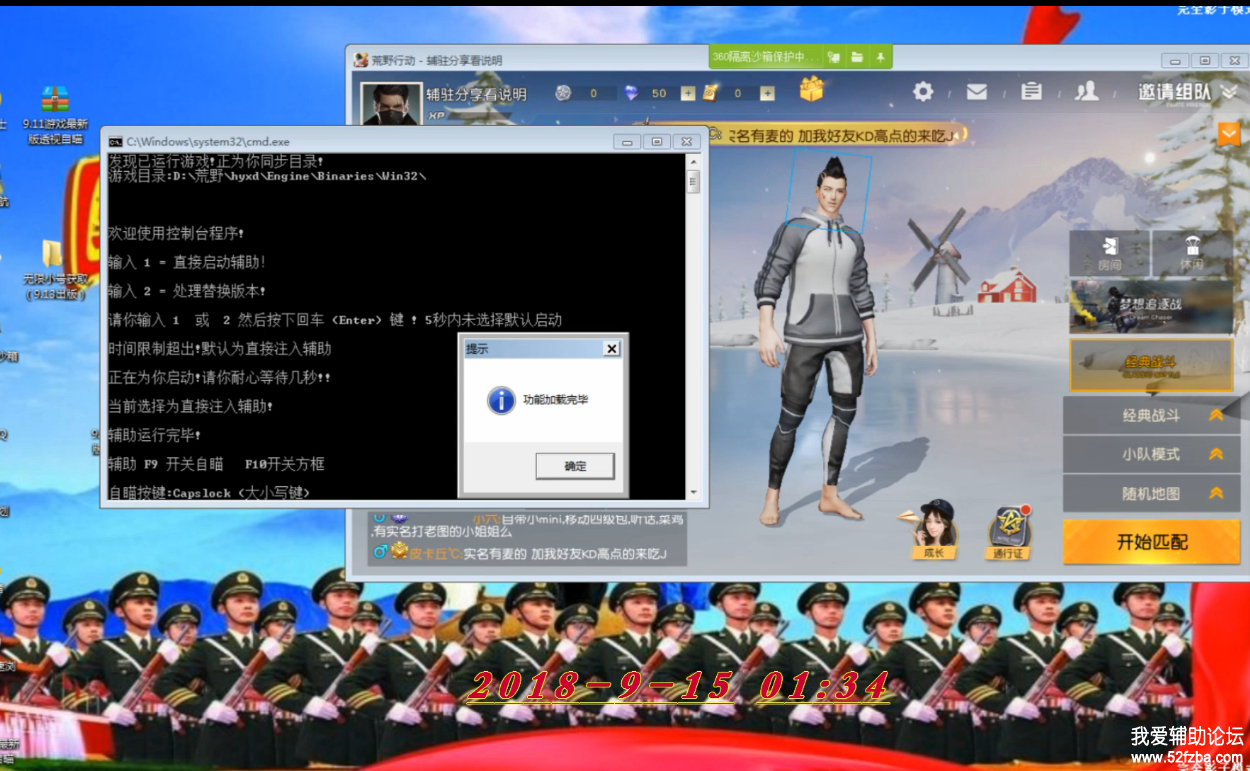Screen dimensions: 1250x771
Task: Click the 辅助运行完毕 line in cmd
Action: coord(155,435)
